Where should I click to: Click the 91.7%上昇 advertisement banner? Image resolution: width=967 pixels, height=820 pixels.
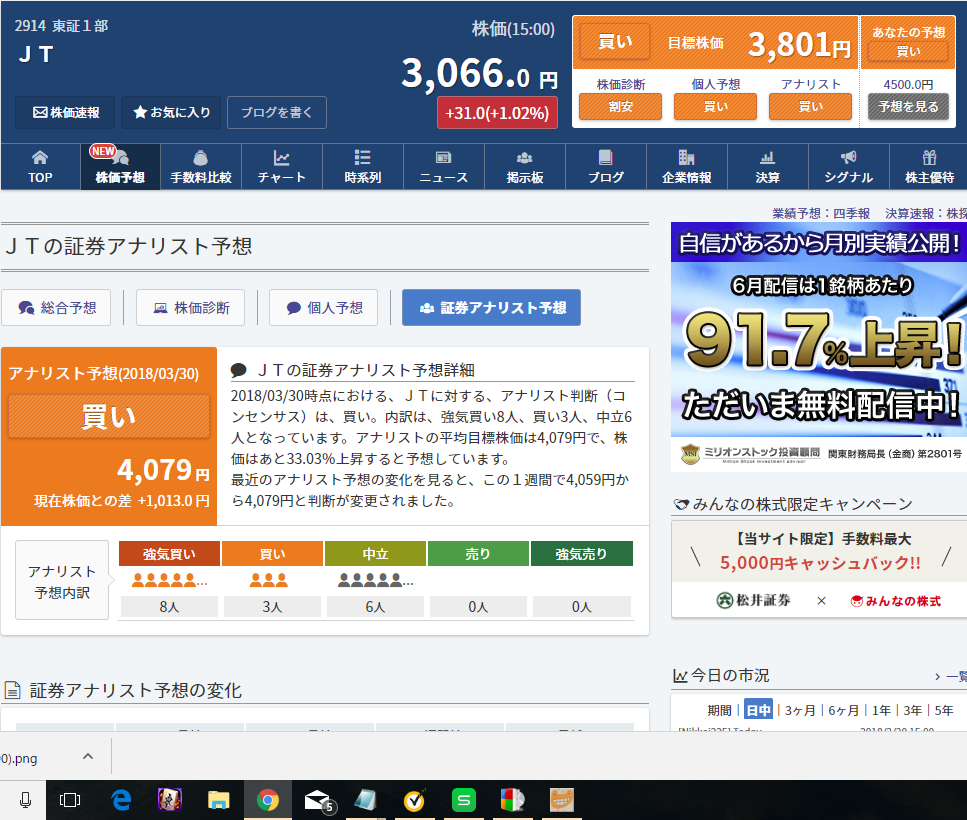[818, 345]
